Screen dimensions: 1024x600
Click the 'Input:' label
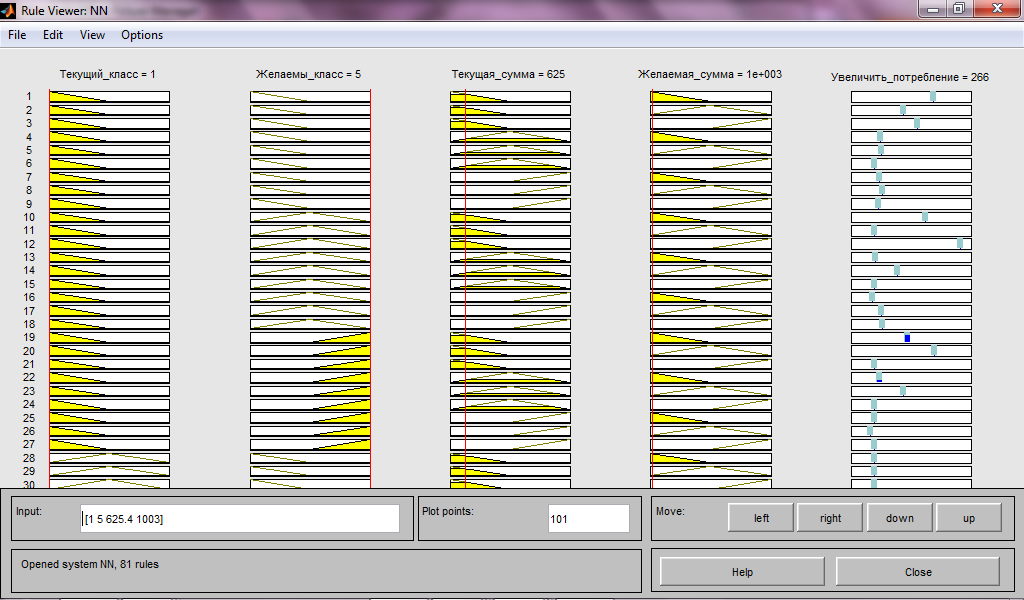(29, 511)
